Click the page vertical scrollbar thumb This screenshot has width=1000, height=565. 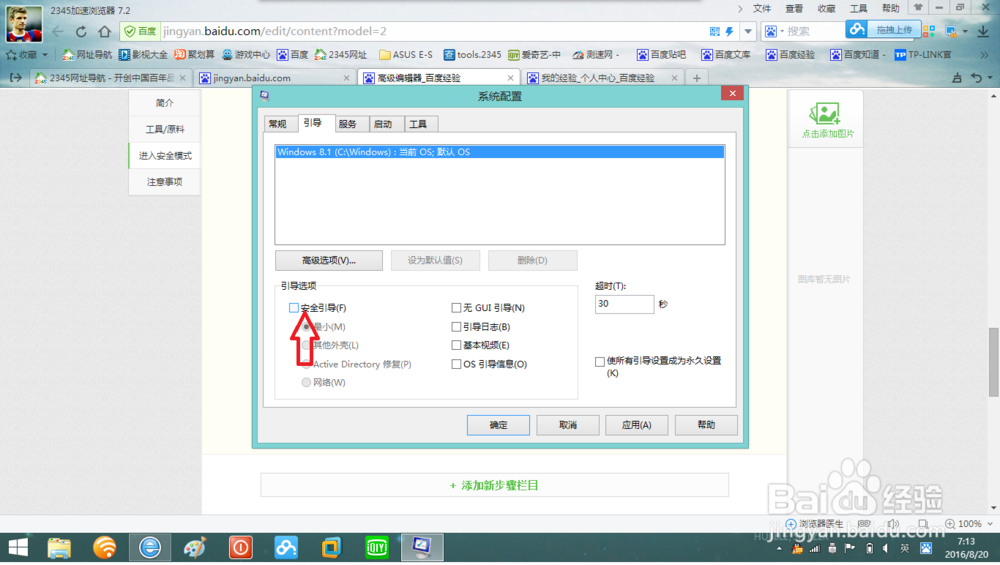[x=994, y=362]
